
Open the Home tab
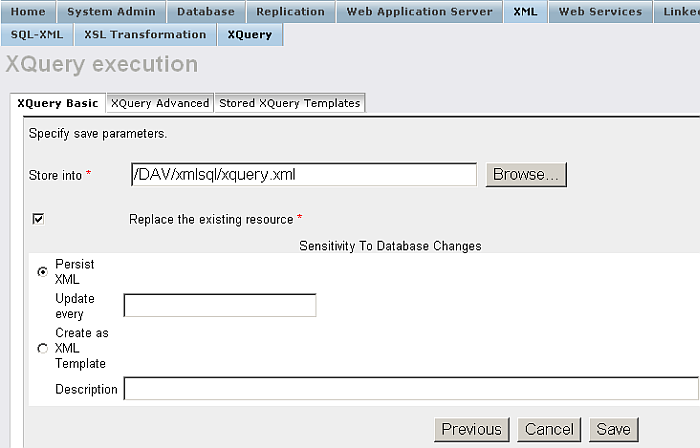click(28, 12)
